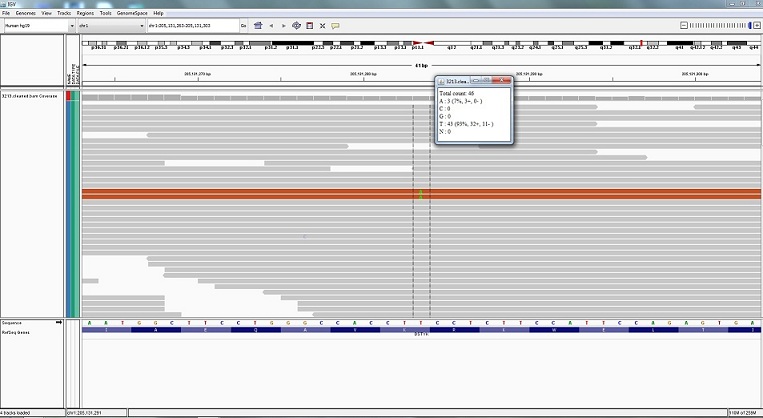Click the define region of interest icon
763x418 pixels.
[309, 25]
